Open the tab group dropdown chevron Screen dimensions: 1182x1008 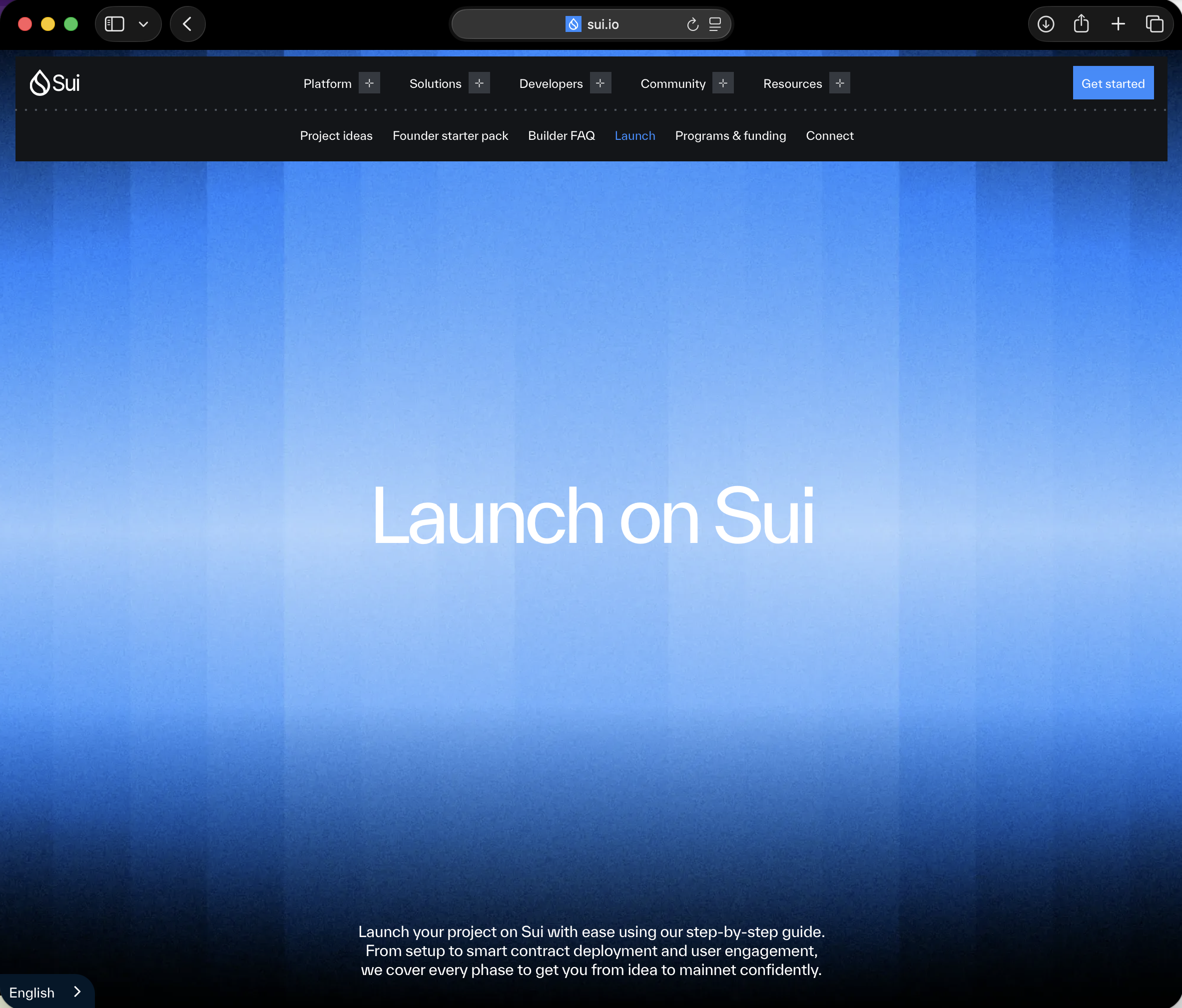[x=144, y=24]
